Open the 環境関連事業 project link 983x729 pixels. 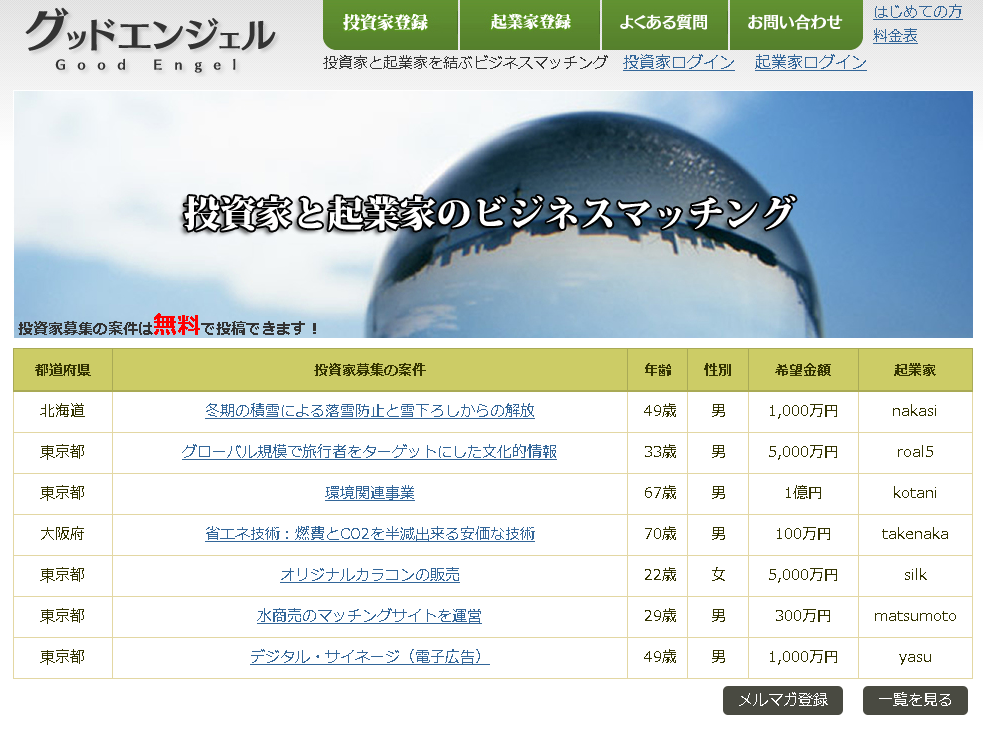pyautogui.click(x=370, y=493)
